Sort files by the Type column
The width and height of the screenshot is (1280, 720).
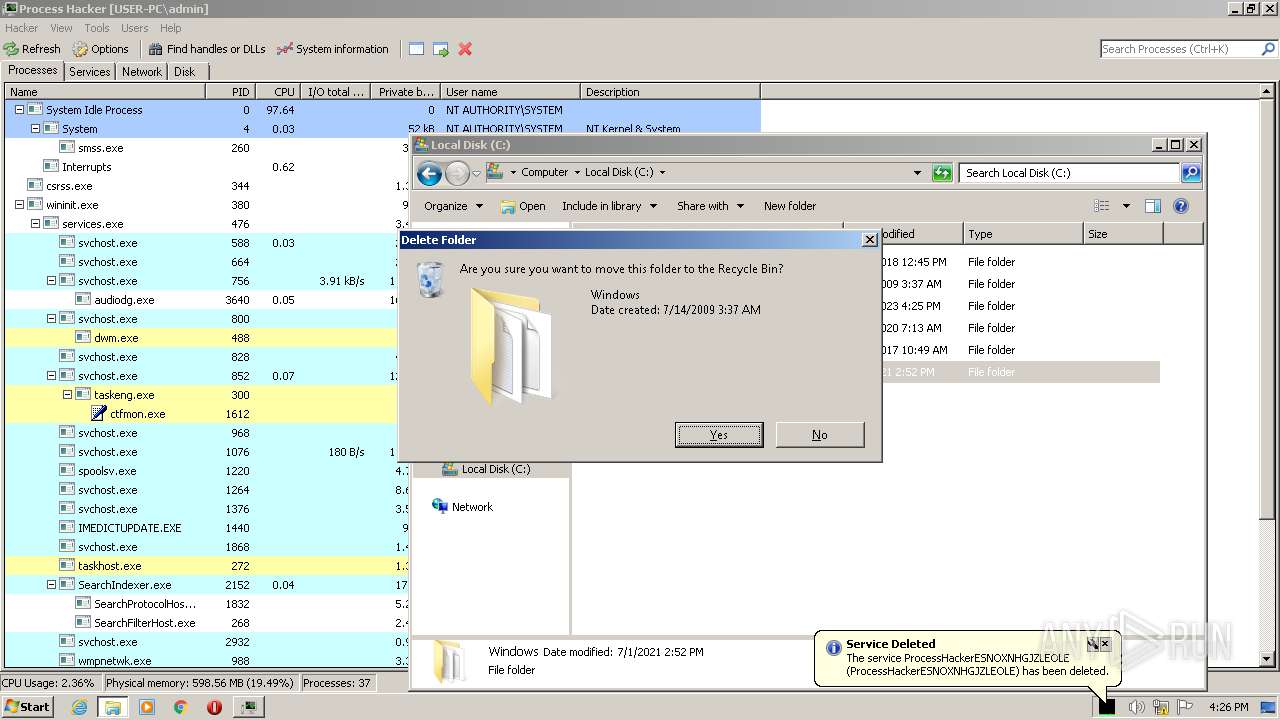[1022, 234]
